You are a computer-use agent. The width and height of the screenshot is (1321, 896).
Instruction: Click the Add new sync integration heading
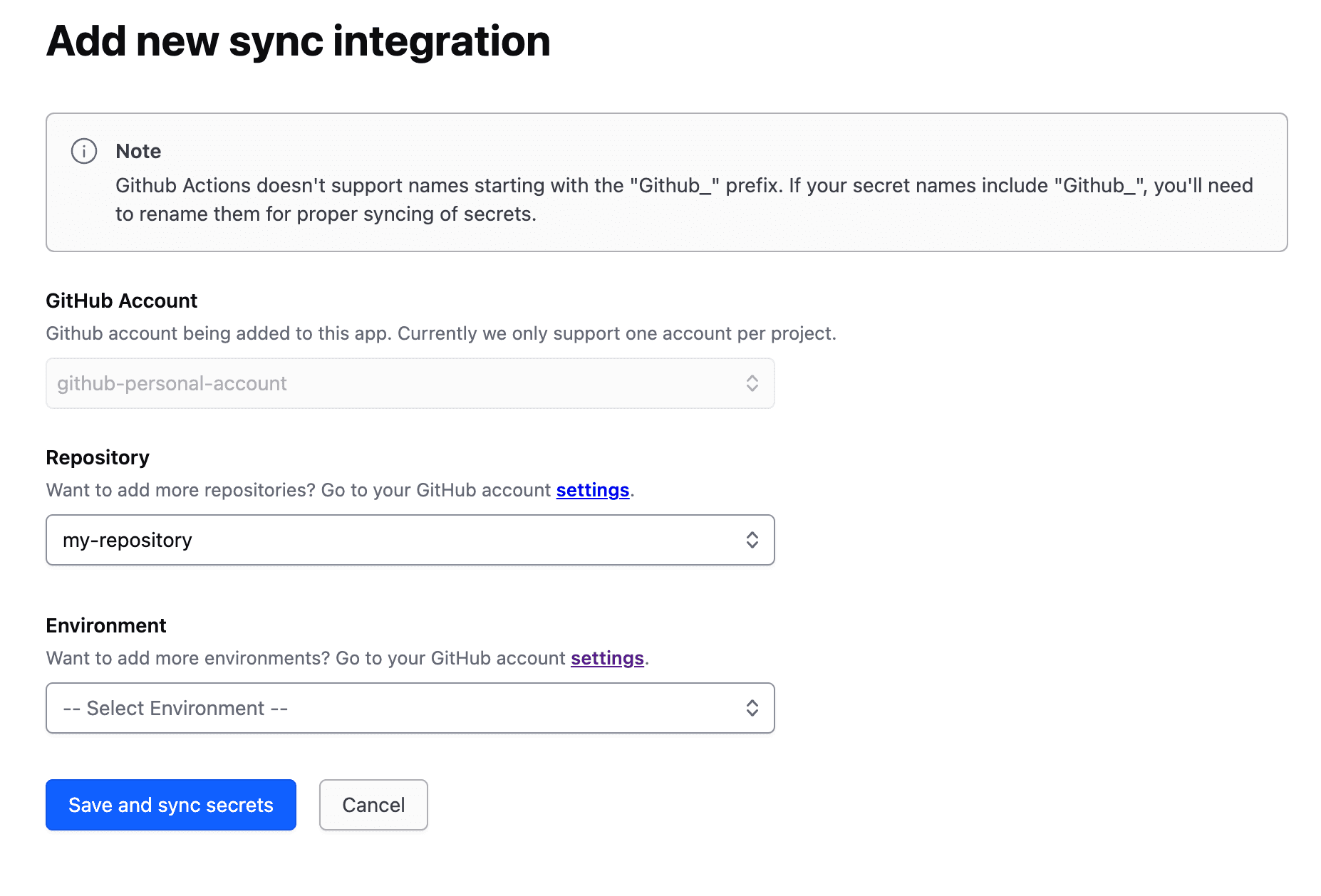(x=299, y=41)
